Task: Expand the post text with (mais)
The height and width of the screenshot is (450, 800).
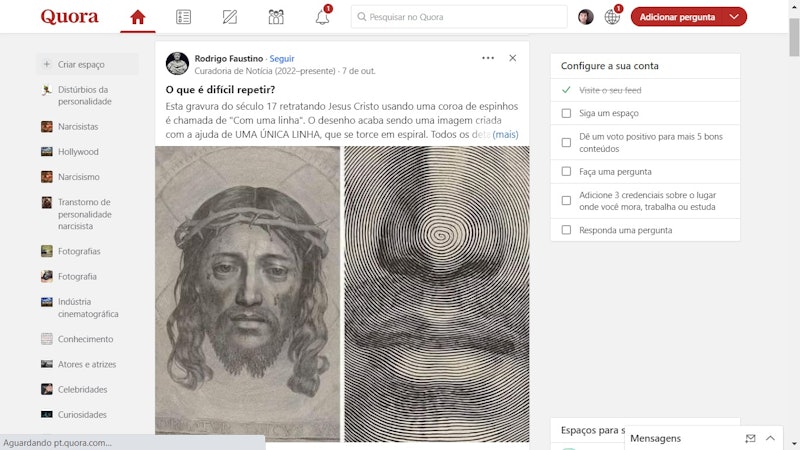Action: click(505, 134)
